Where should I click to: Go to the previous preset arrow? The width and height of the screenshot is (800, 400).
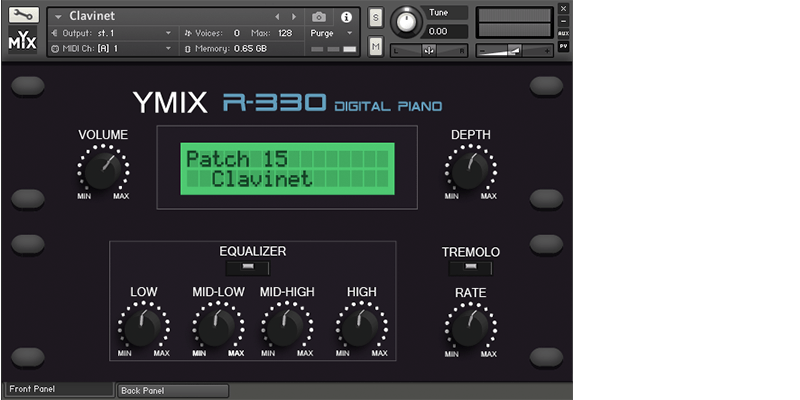(277, 17)
